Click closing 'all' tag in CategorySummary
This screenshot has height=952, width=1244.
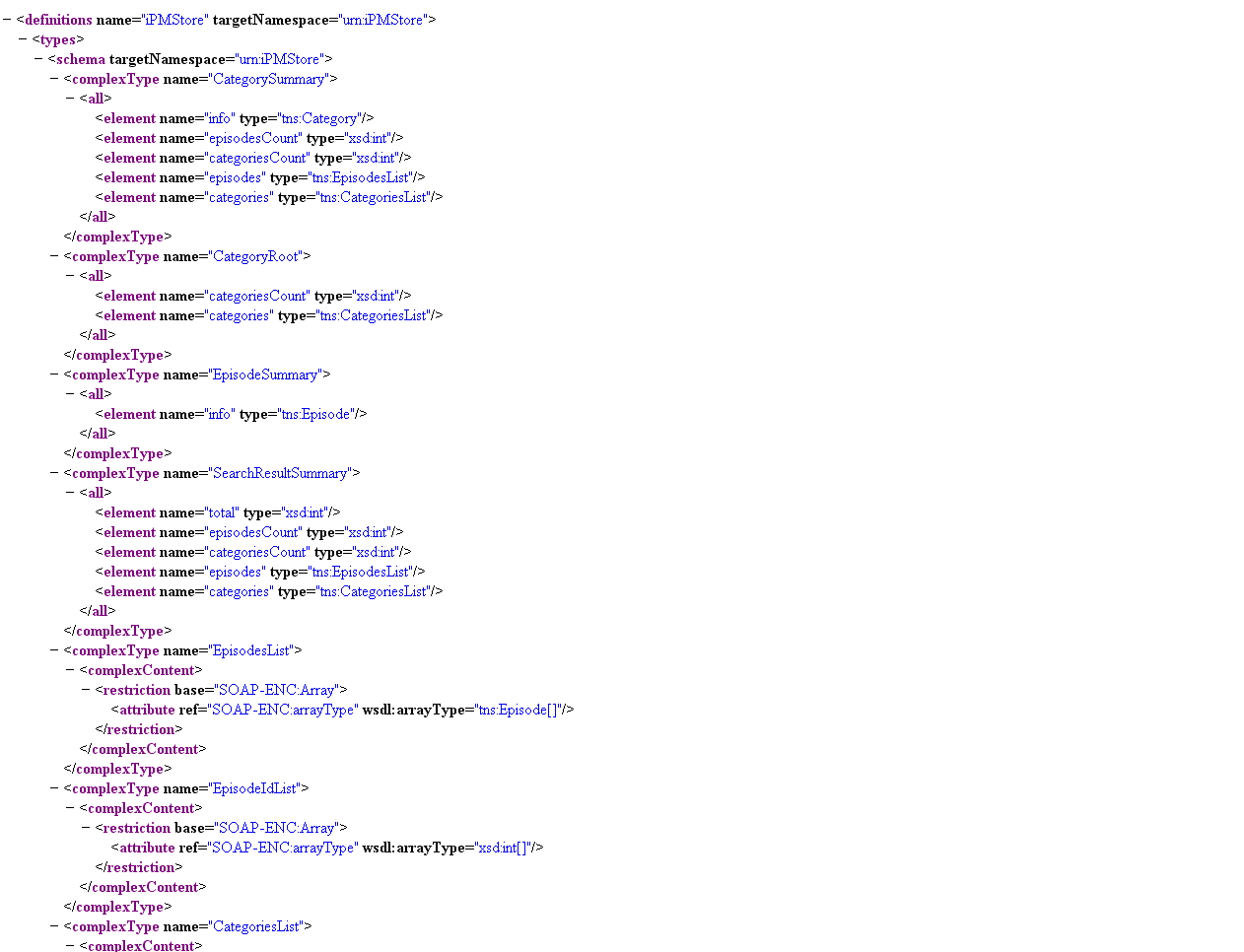[98, 217]
